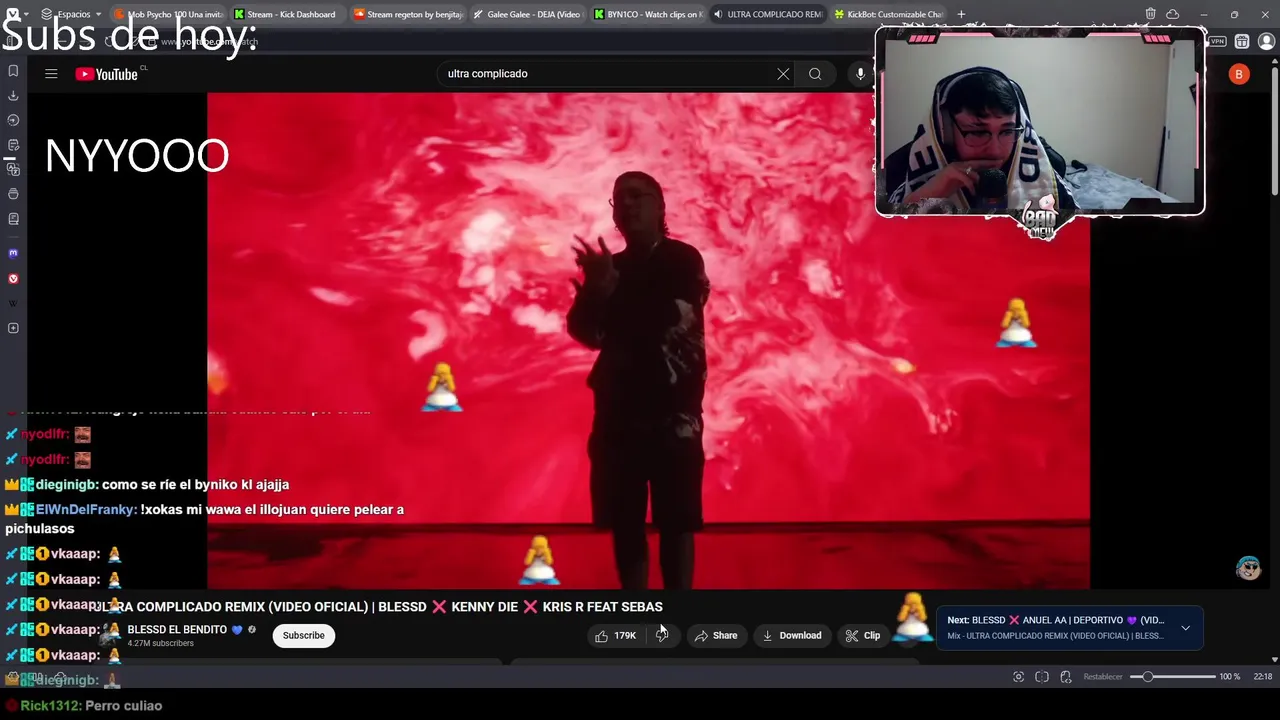The image size is (1280, 720).
Task: Open the Espacios workspaces dropdown
Action: 71,14
